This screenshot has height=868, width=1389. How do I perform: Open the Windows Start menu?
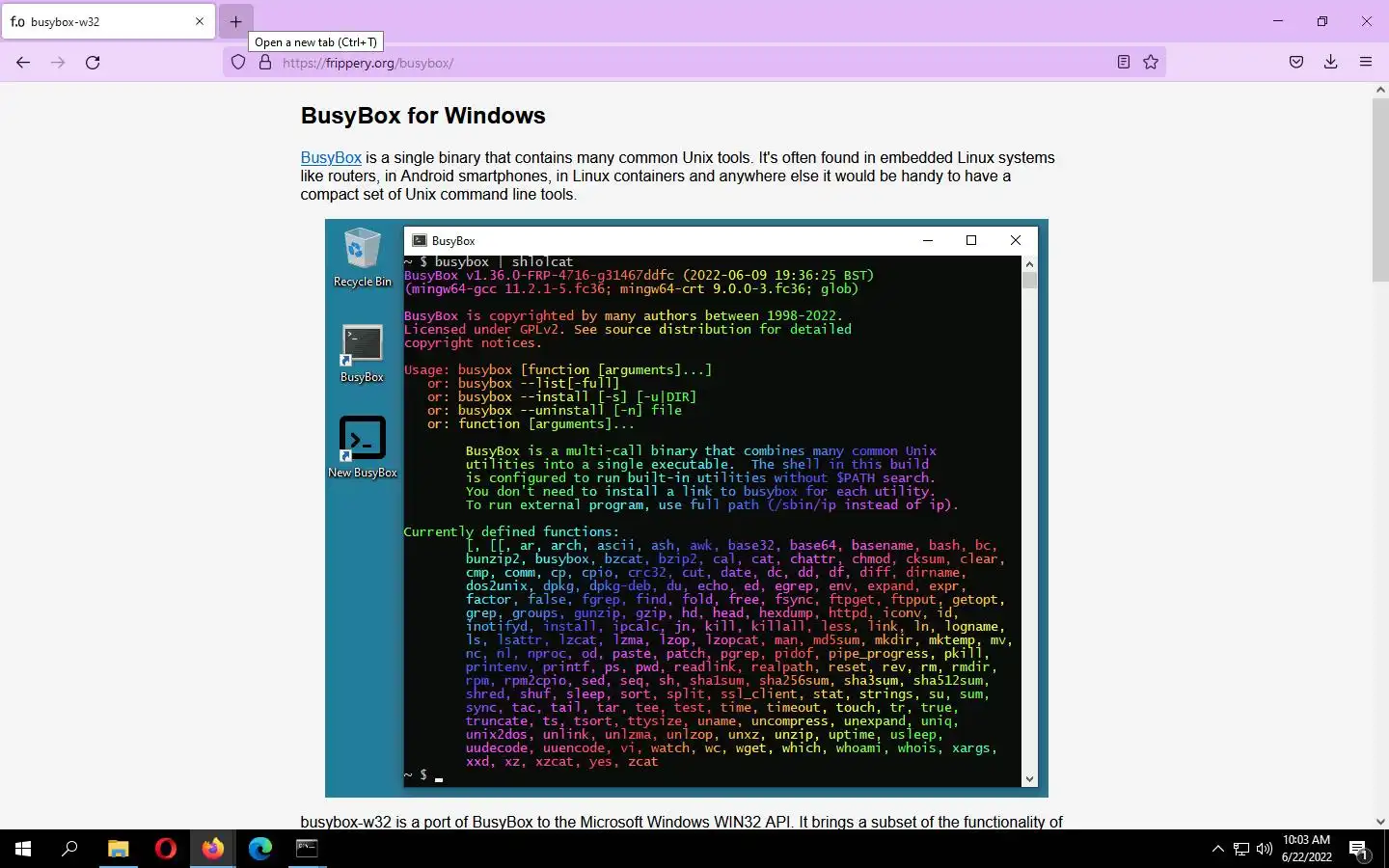coord(23,849)
